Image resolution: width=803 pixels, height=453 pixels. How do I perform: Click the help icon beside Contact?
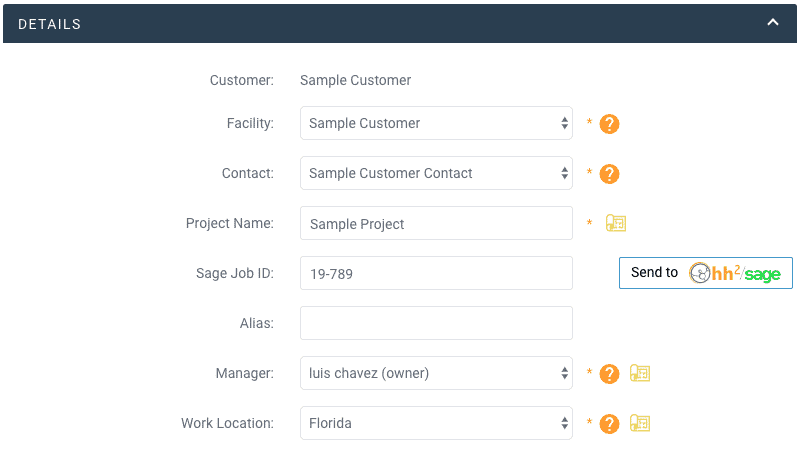tap(609, 174)
